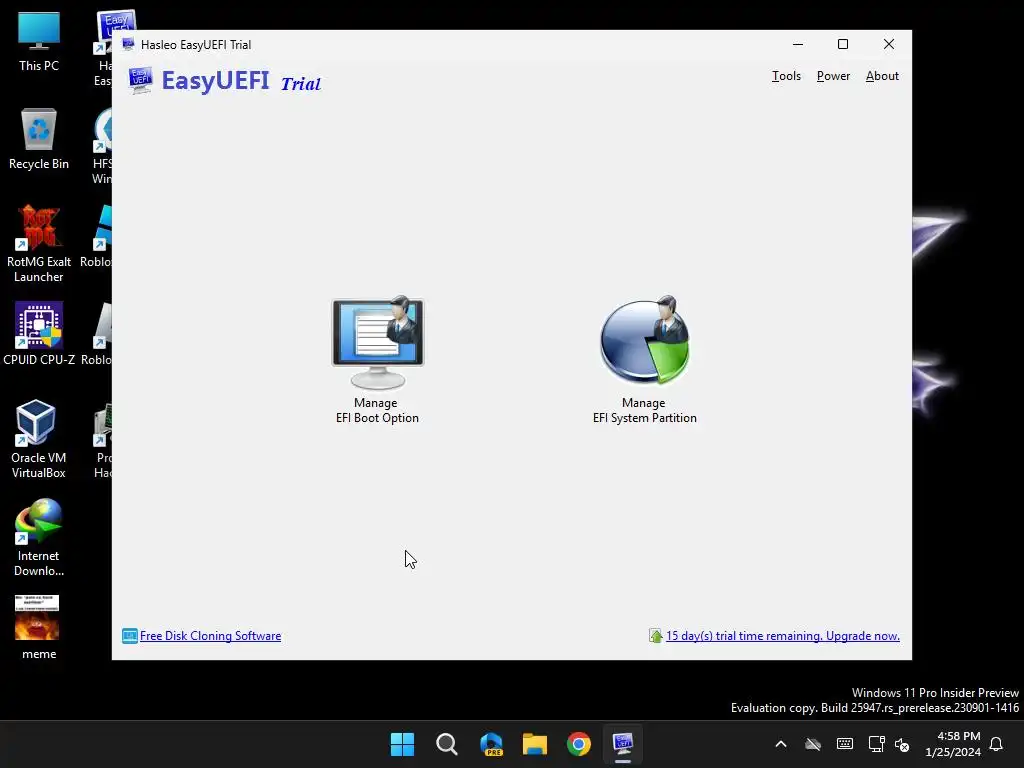The height and width of the screenshot is (768, 1024).
Task: Click the disk cloning icon beside link
Action: 129,635
